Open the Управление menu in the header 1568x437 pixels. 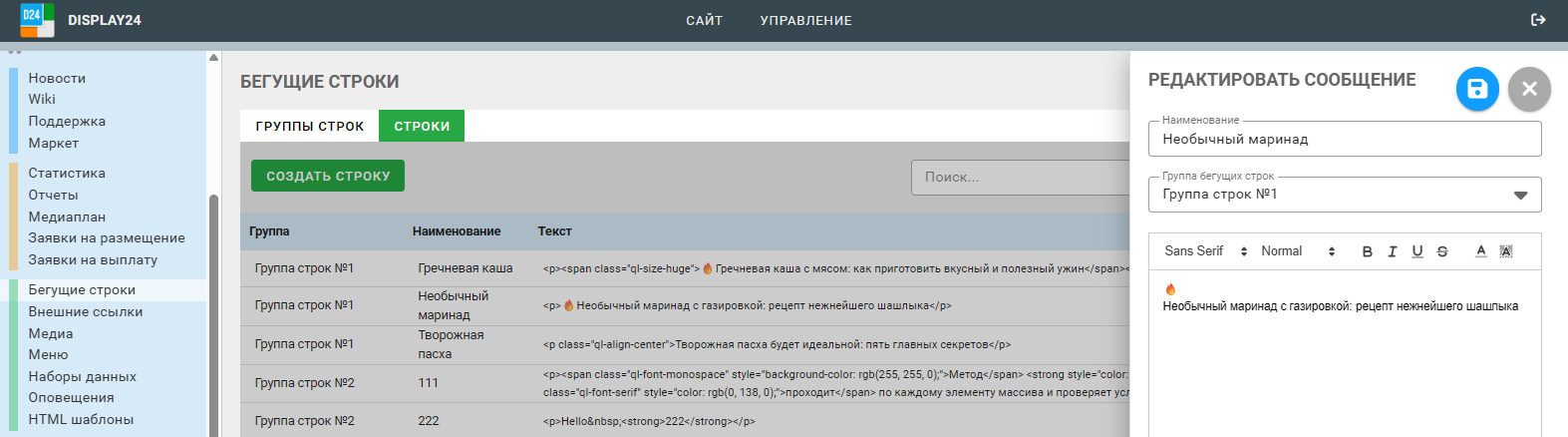click(805, 20)
